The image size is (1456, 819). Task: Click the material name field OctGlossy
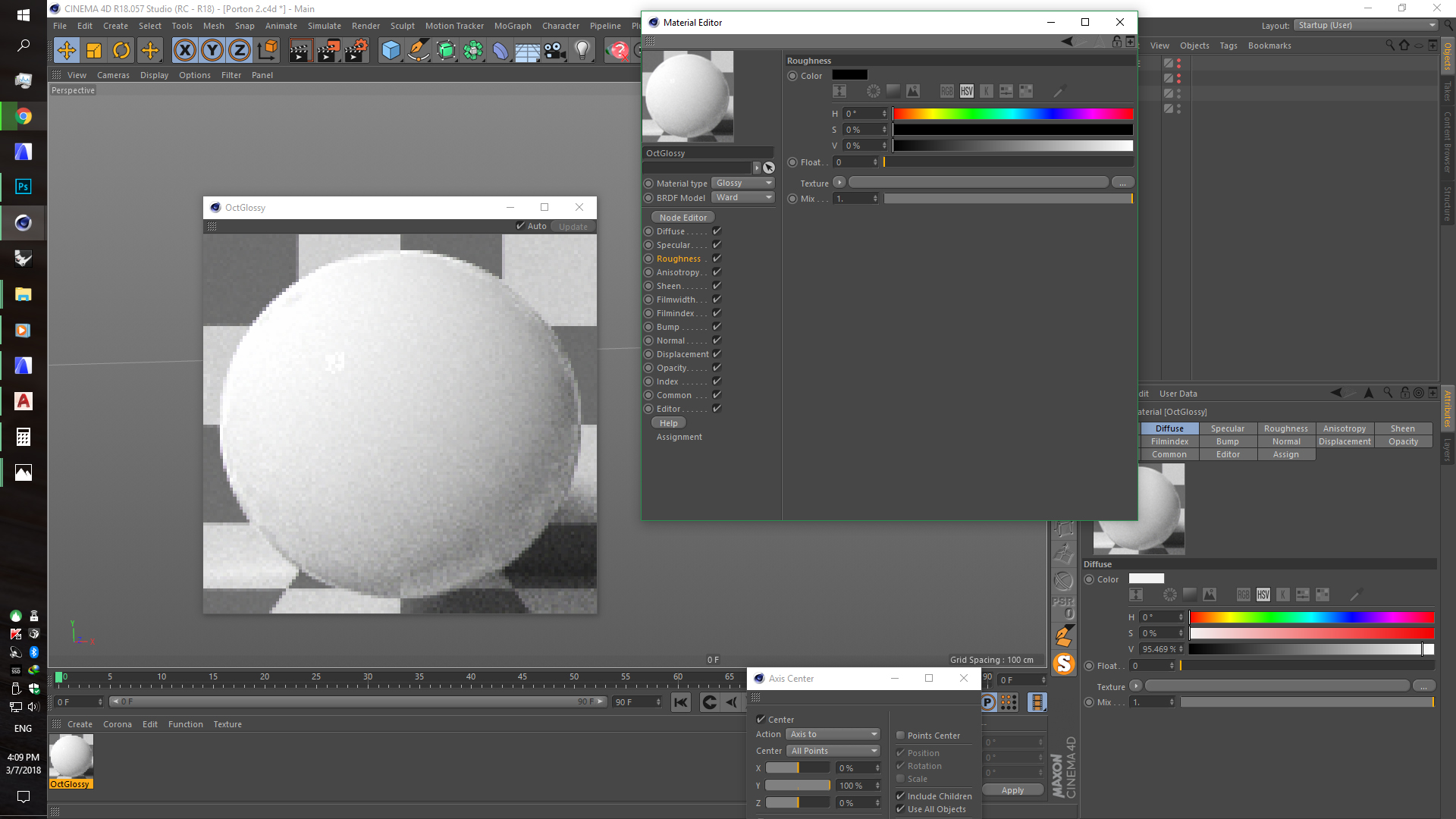click(x=707, y=153)
